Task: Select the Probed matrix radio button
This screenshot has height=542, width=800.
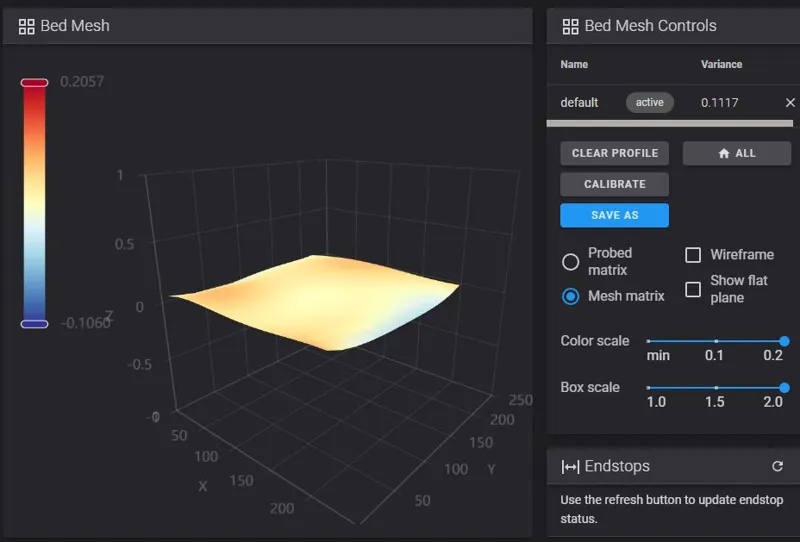Action: (570, 262)
